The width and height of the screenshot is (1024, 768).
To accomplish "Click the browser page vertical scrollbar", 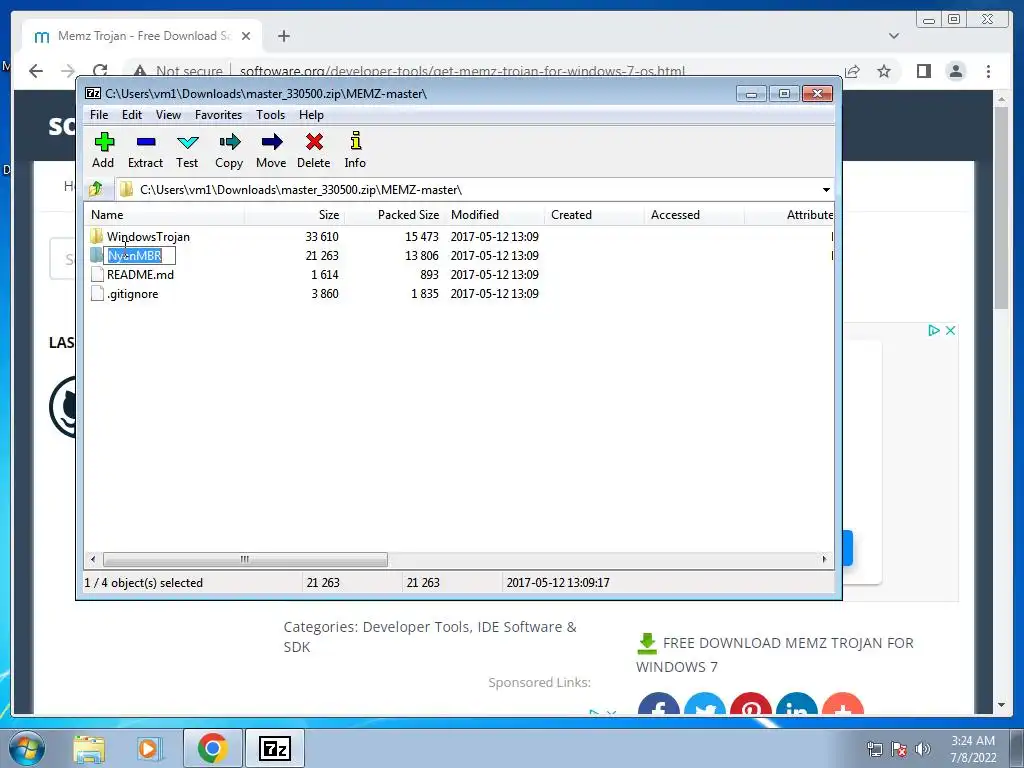I will (x=1001, y=209).
